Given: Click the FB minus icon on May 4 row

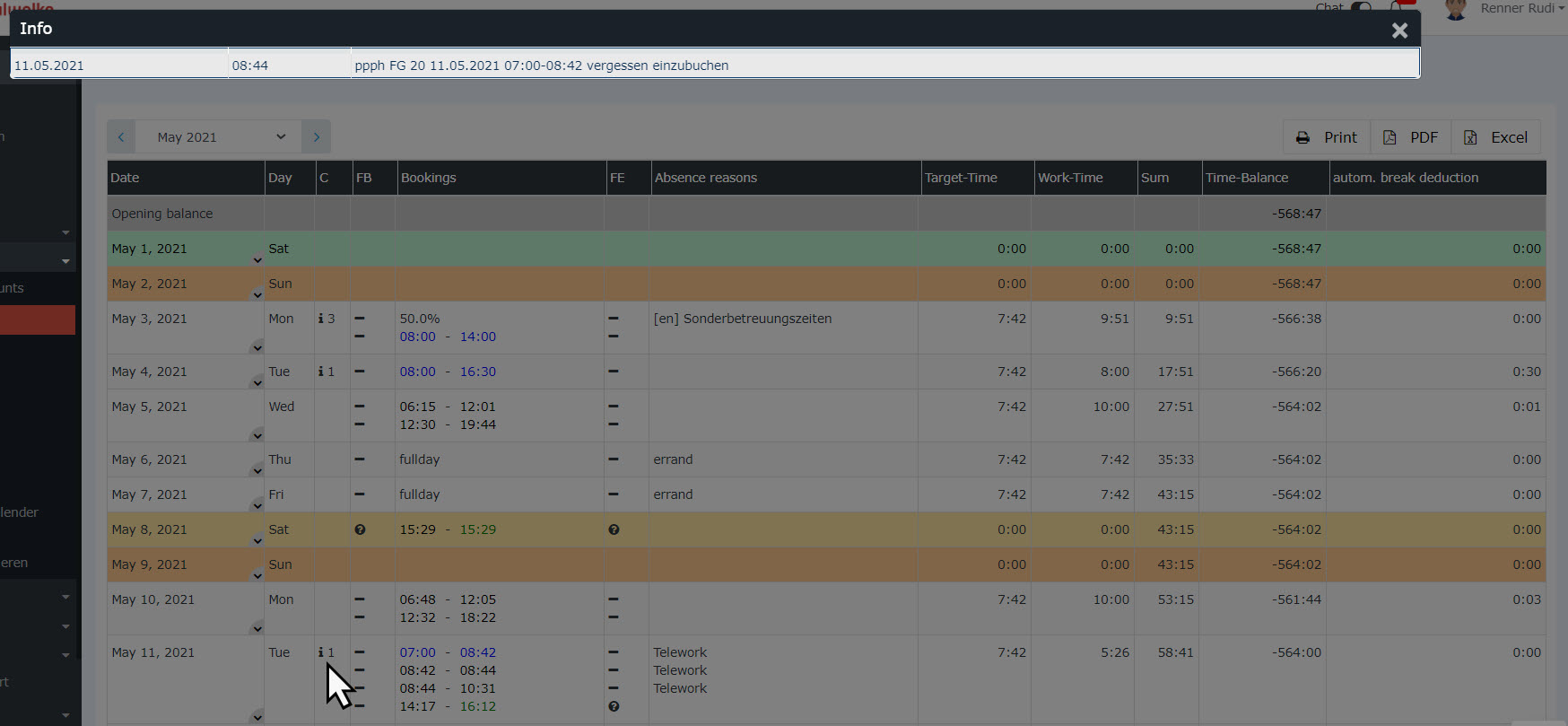Looking at the screenshot, I should 360,372.
